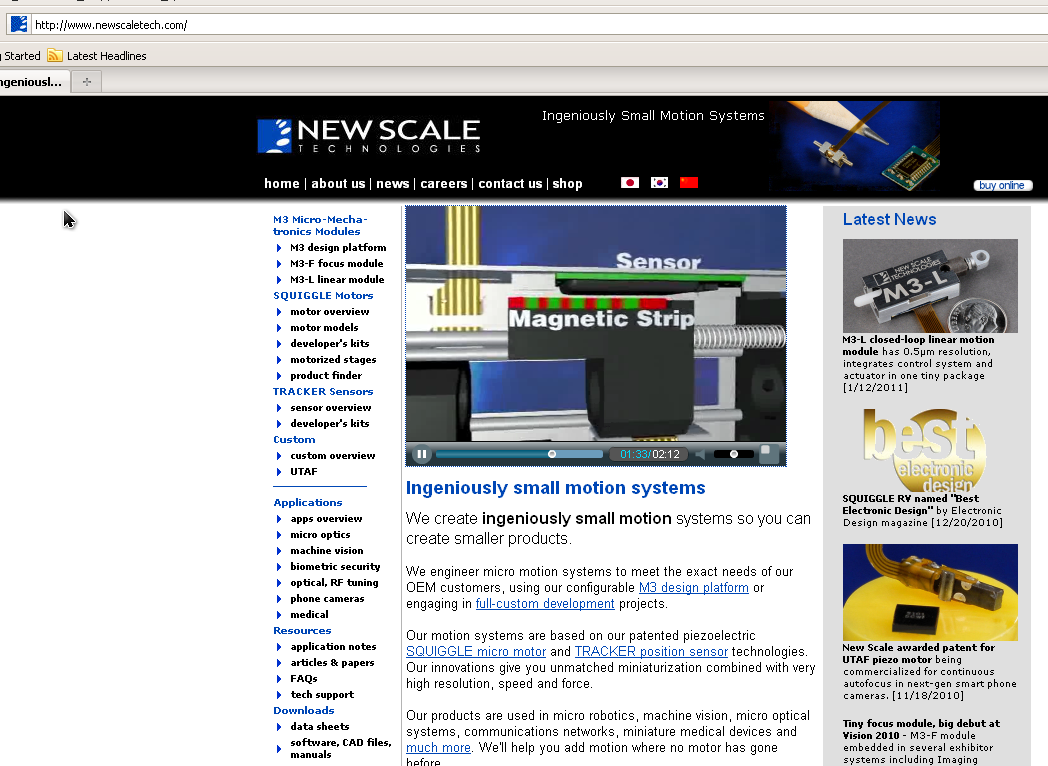
Task: Click the arrow beside tech support
Action: pos(279,695)
